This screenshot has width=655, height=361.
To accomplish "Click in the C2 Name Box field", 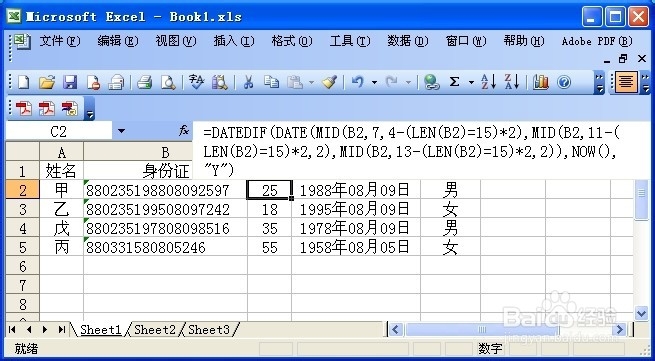I will coord(58,131).
